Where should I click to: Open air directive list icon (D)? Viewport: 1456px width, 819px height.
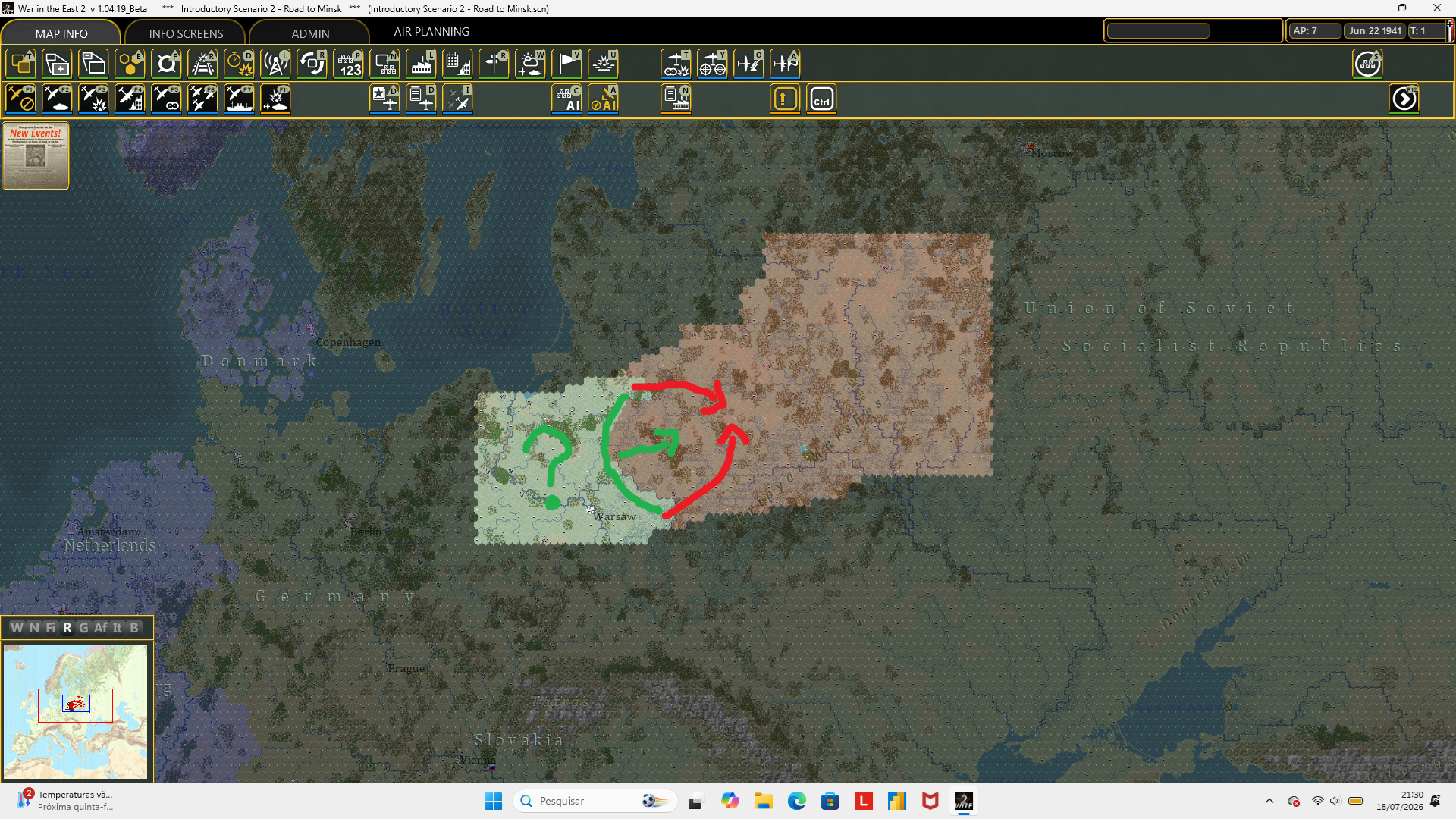422,99
